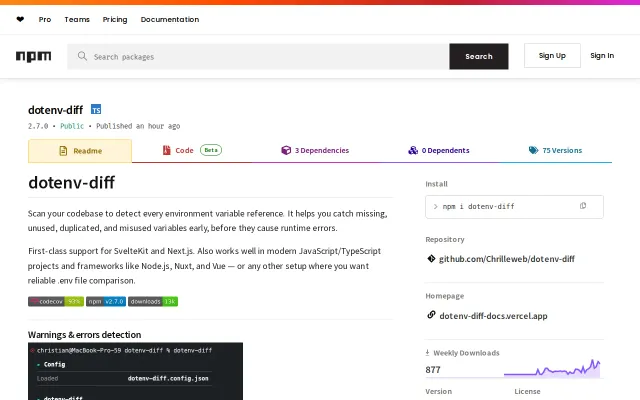The height and width of the screenshot is (400, 640).
Task: Click the Sign In link
Action: [602, 56]
